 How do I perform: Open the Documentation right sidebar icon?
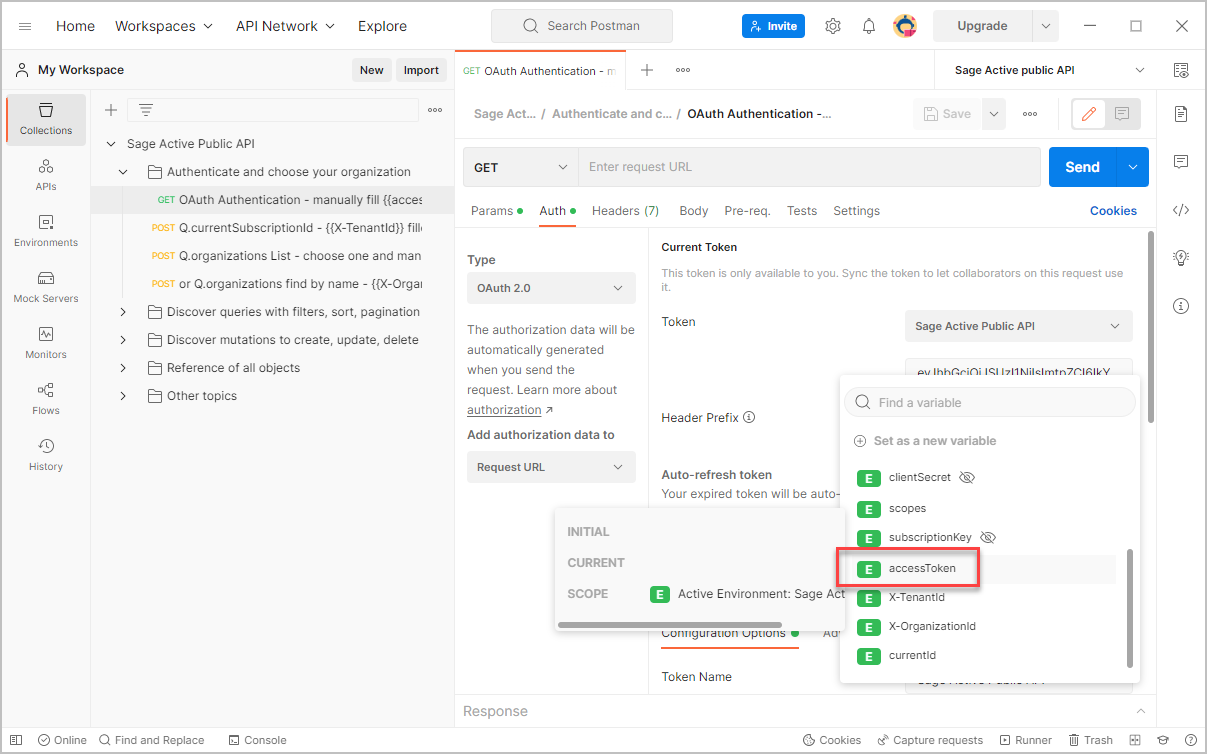(1181, 114)
